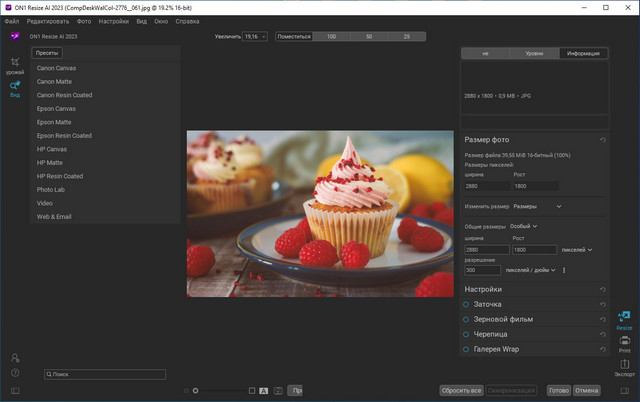Click the Resize module icon
The image size is (640, 402).
click(x=624, y=317)
